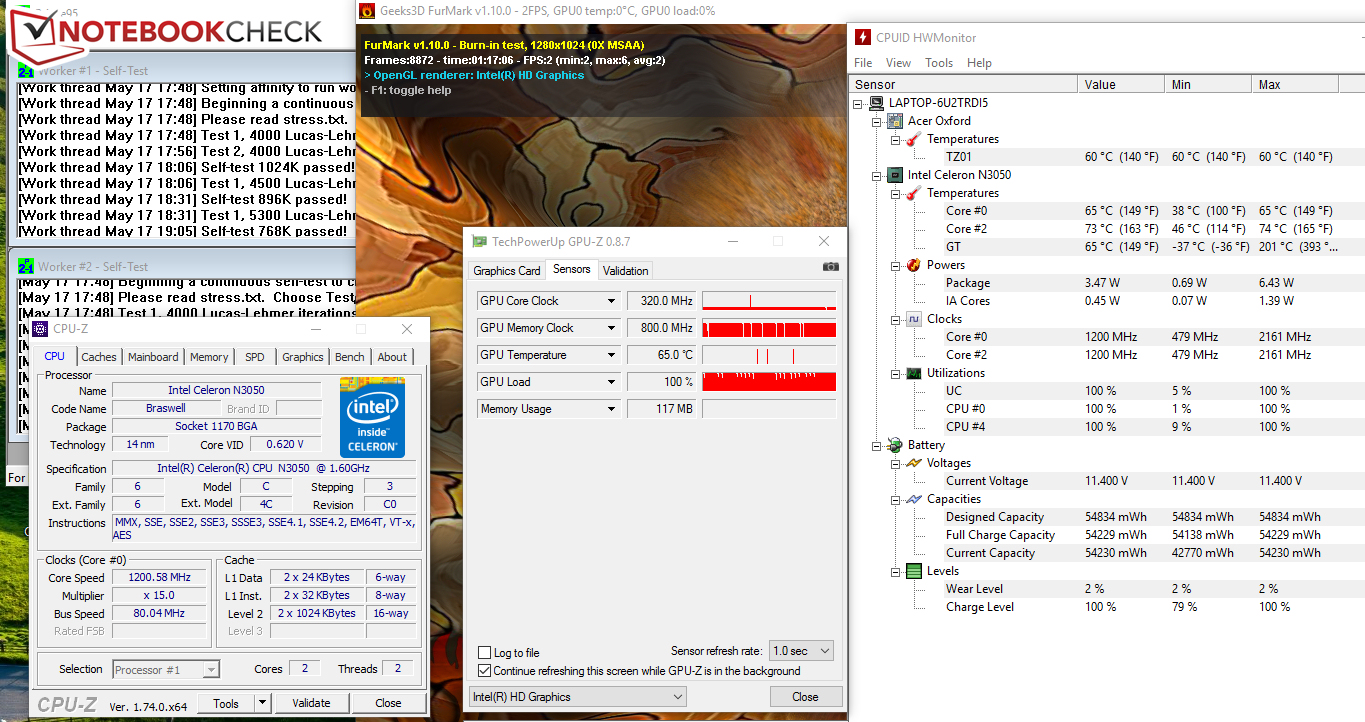Image resolution: width=1365 pixels, height=722 pixels.
Task: Click the Close button in CPU-Z
Action: [x=388, y=703]
